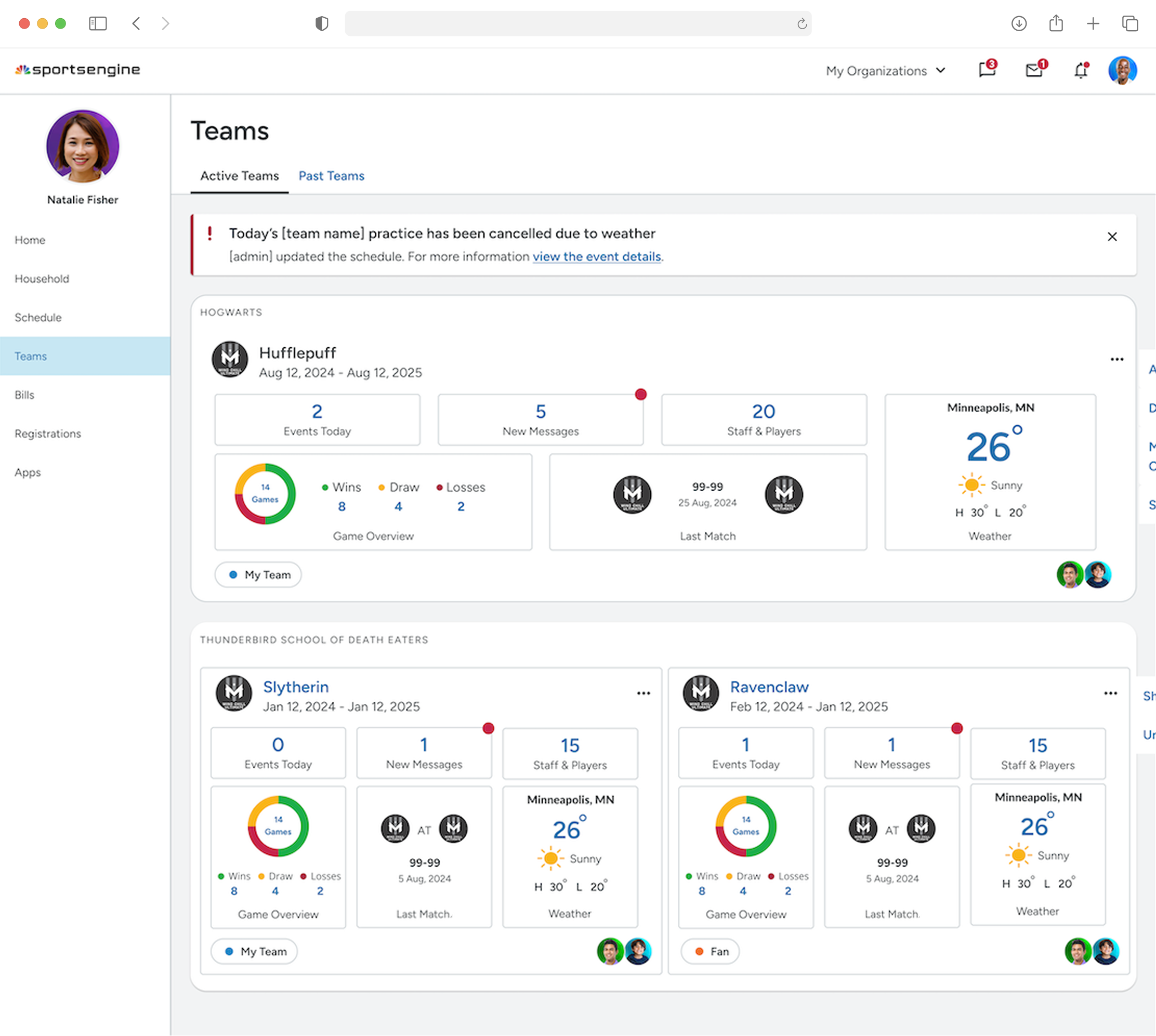
Task: Open Hufflepuff team three-dot menu
Action: (x=1116, y=359)
